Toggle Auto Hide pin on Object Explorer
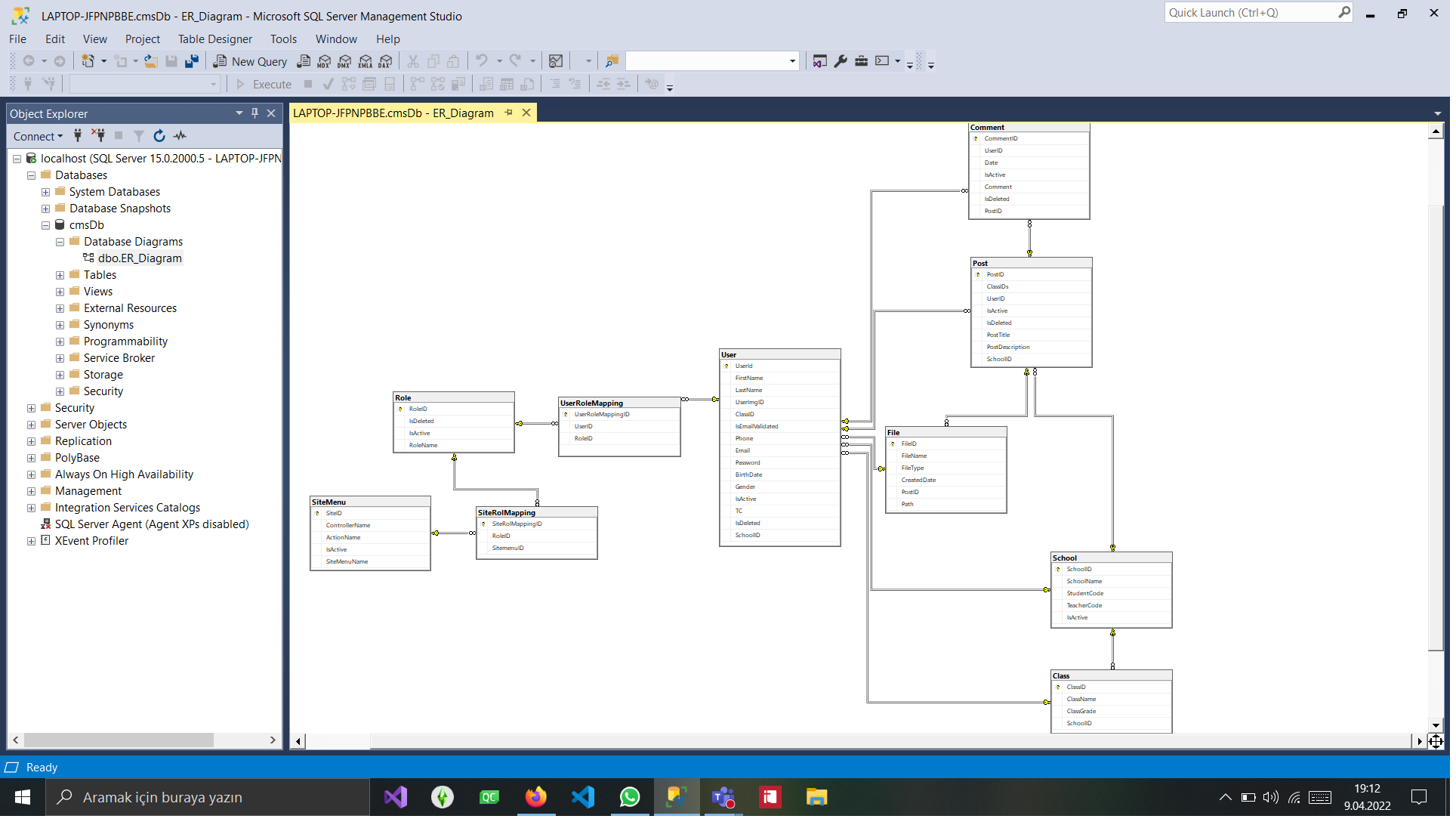 point(254,113)
